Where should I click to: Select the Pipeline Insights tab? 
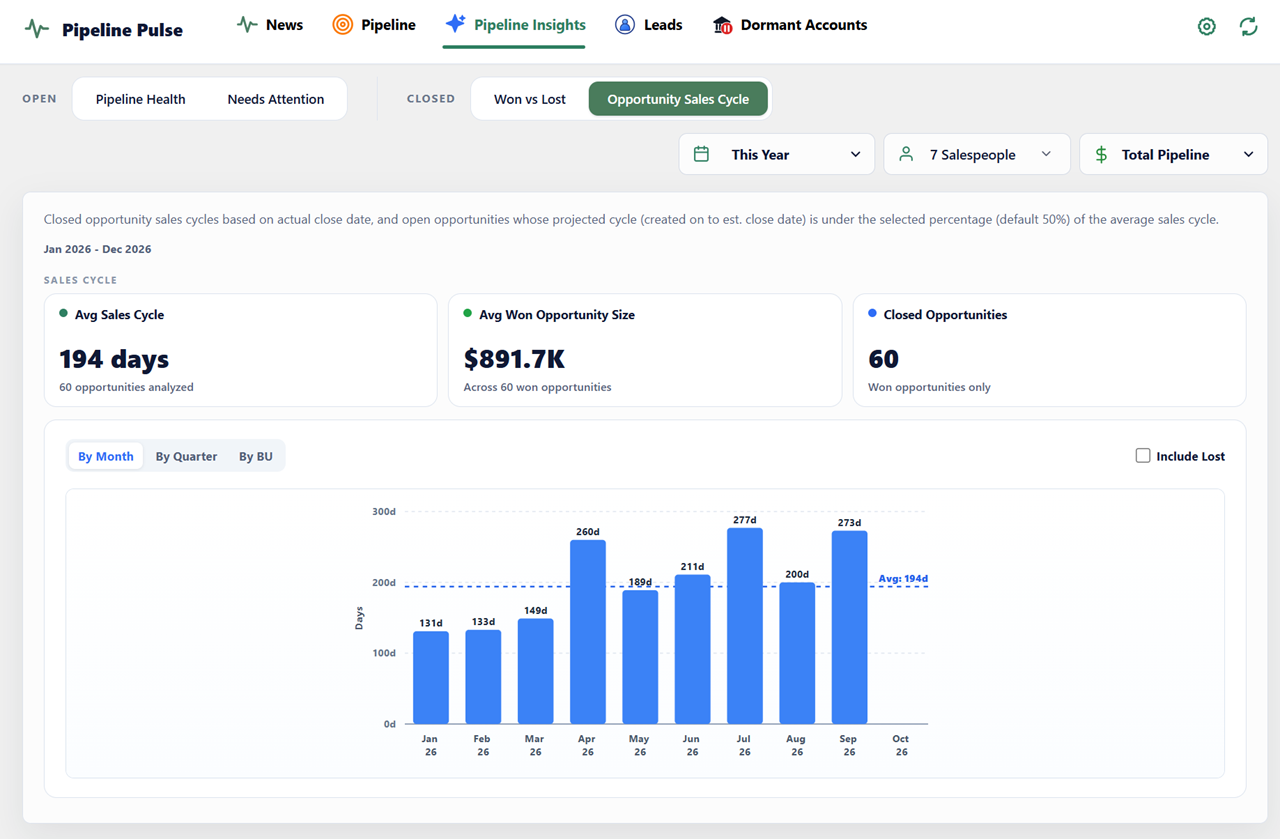click(x=515, y=25)
